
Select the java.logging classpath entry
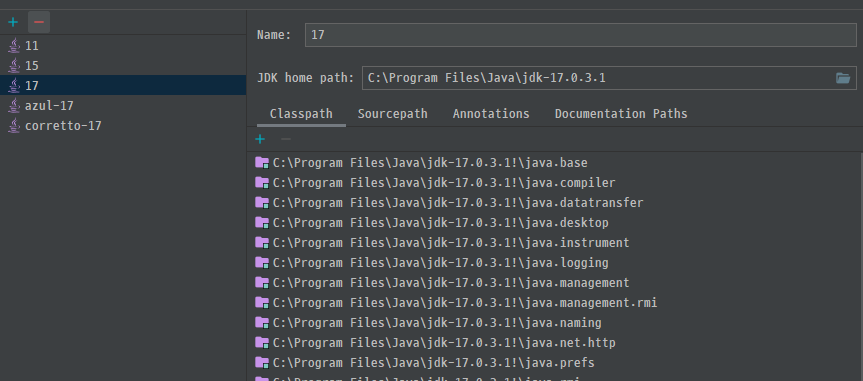click(553, 263)
